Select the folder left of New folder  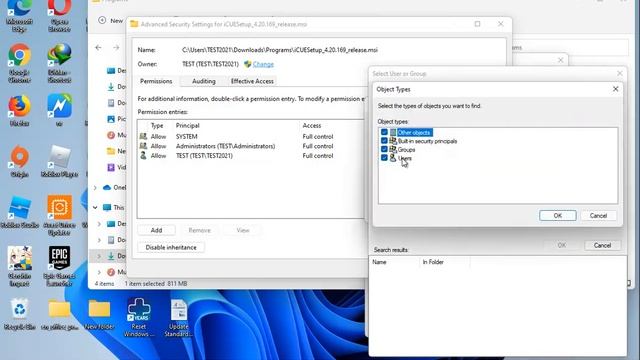click(x=59, y=314)
